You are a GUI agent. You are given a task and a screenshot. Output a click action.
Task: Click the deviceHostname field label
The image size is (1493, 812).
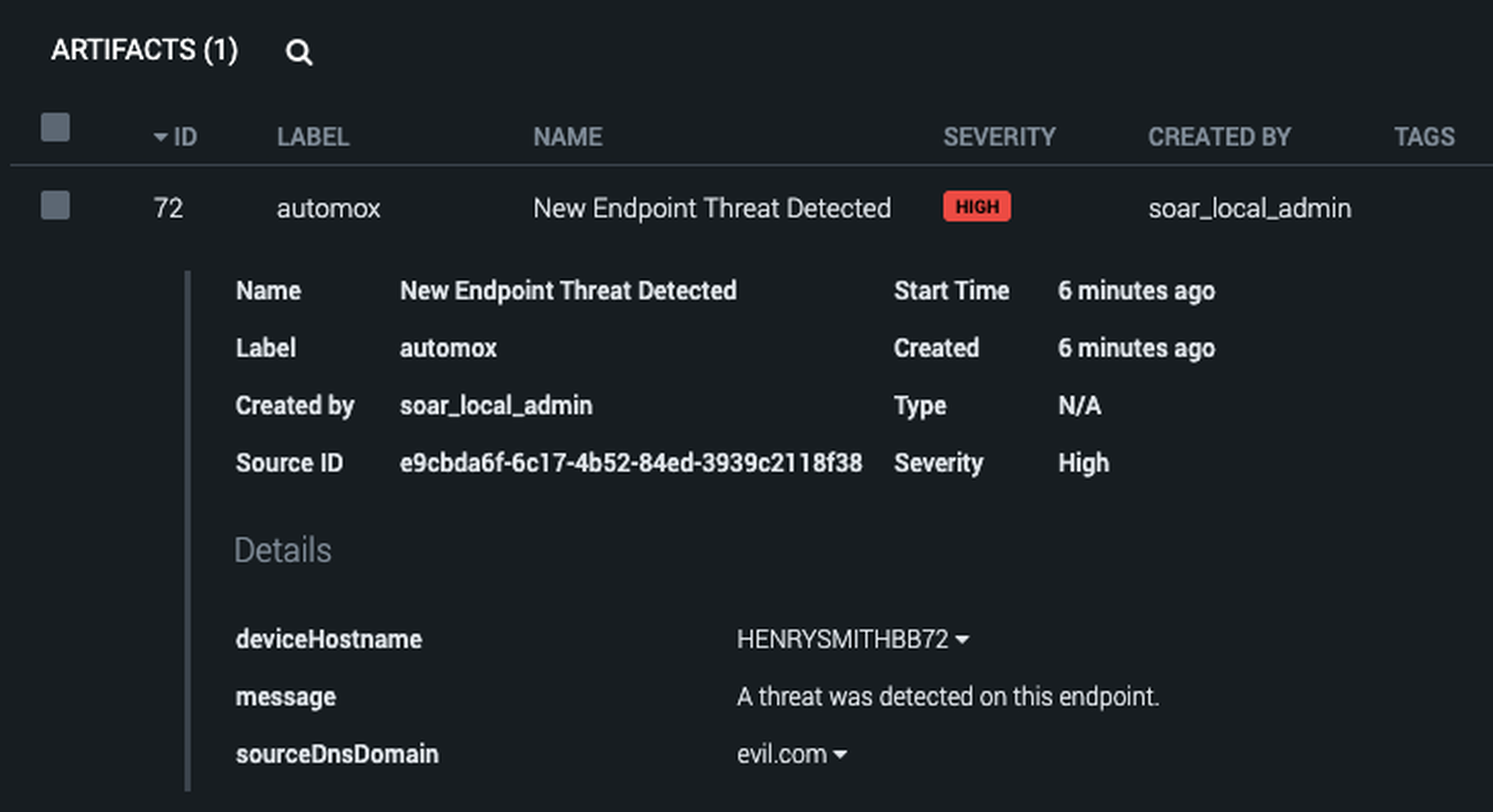pos(329,639)
